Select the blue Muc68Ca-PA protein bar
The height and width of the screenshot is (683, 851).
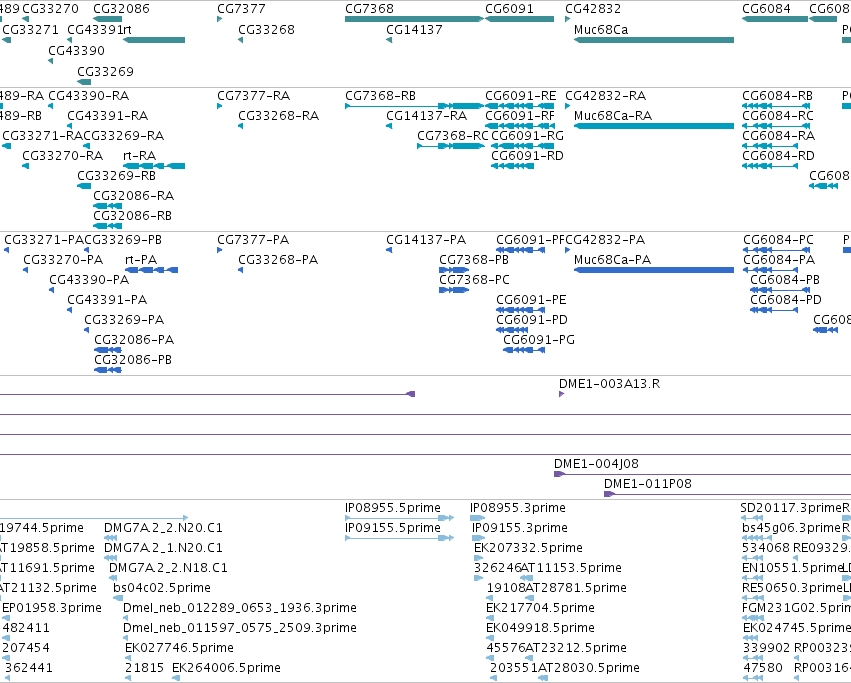click(654, 270)
